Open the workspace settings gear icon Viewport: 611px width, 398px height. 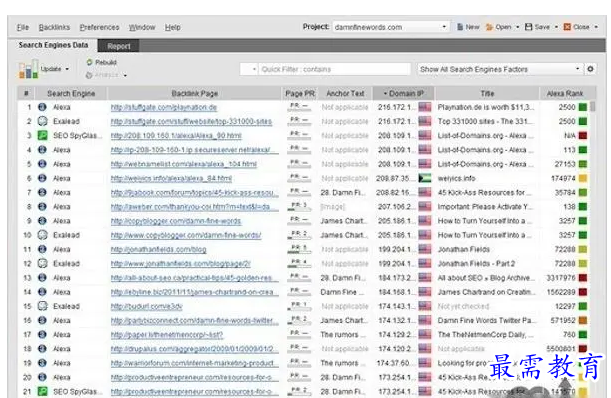click(591, 69)
